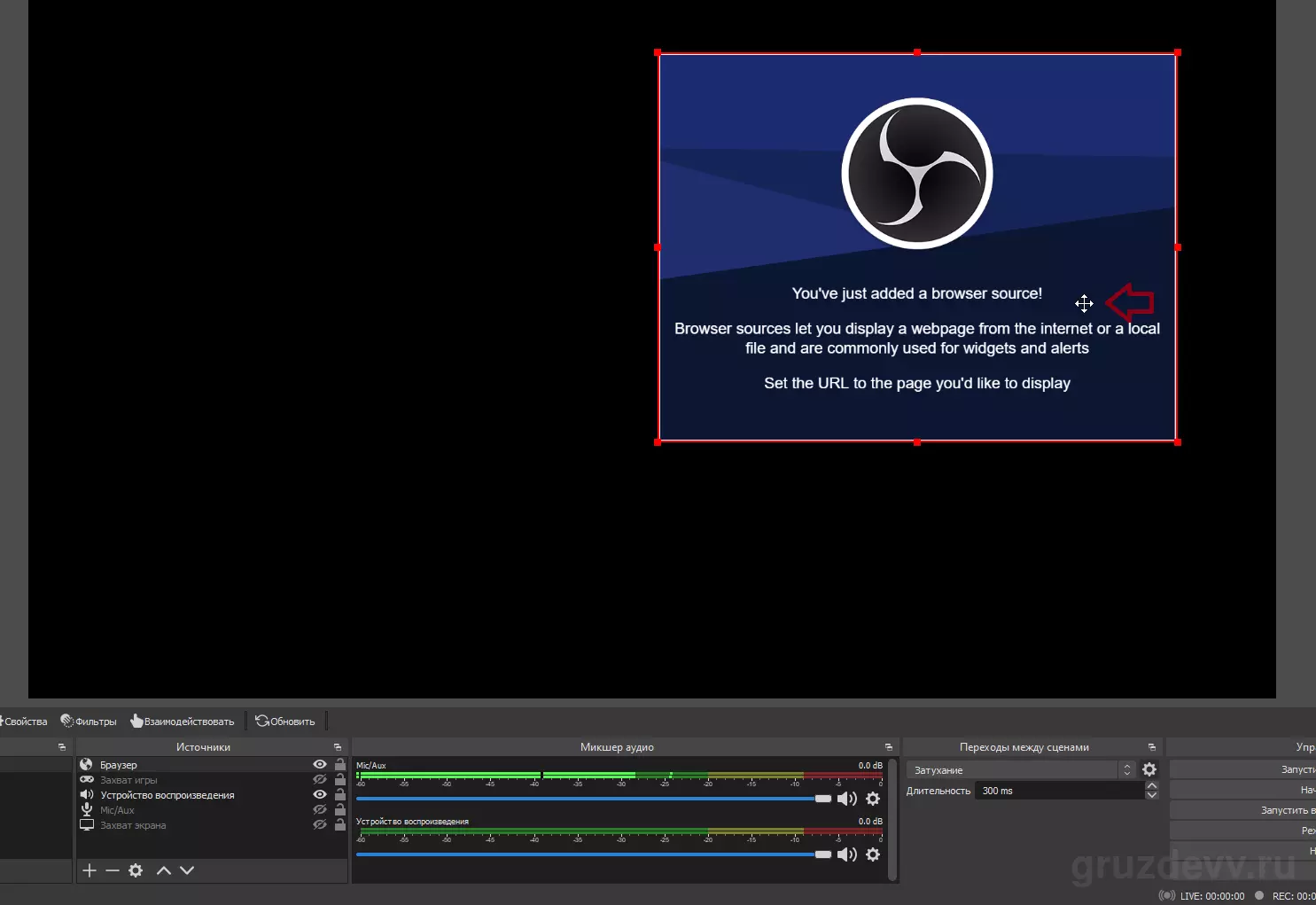Add a new source with plus button
Viewport: 1316px width, 905px height.
90,870
